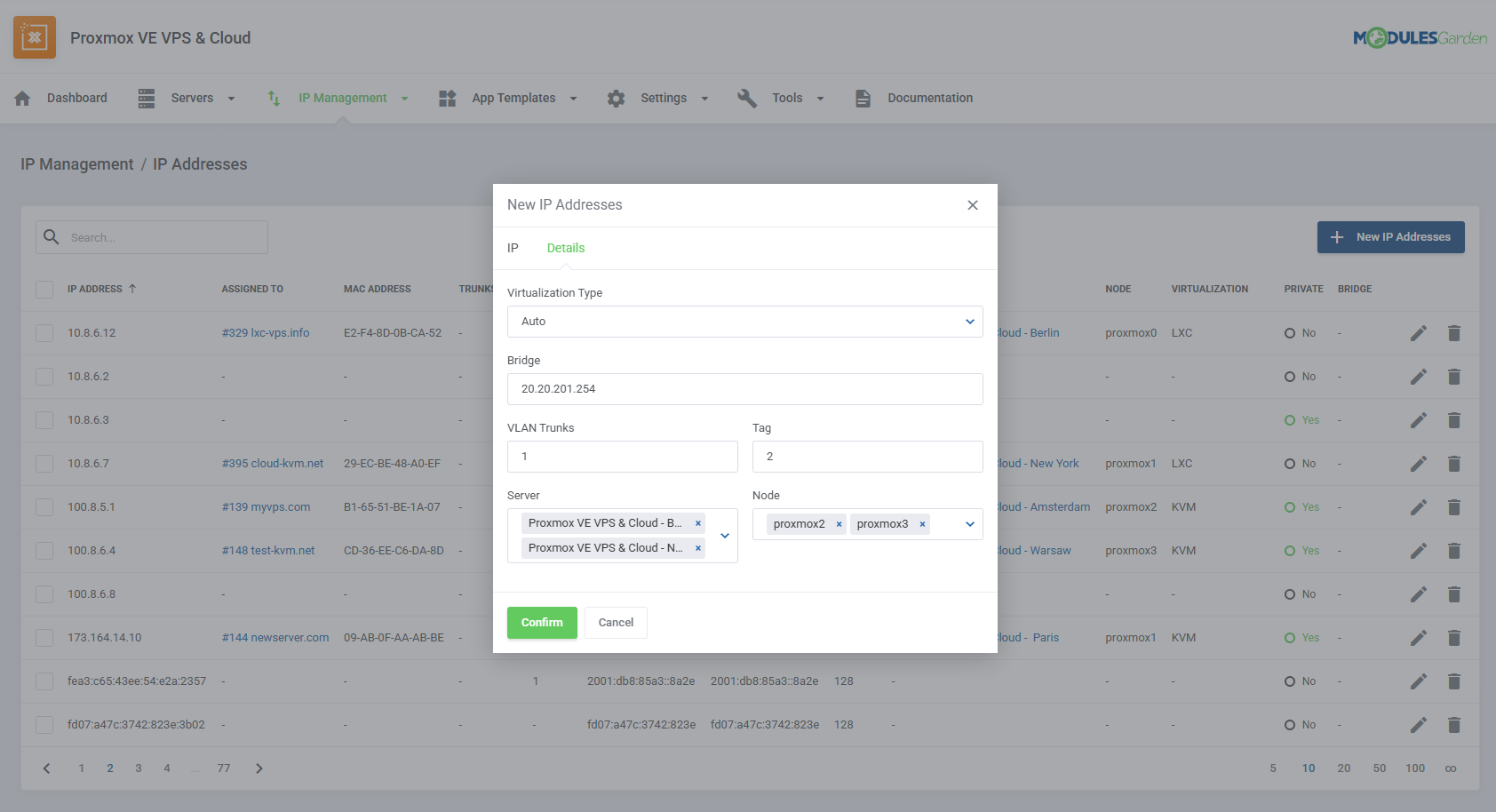Open App Templates via its grid icon
Viewport: 1496px width, 812px height.
[447, 98]
